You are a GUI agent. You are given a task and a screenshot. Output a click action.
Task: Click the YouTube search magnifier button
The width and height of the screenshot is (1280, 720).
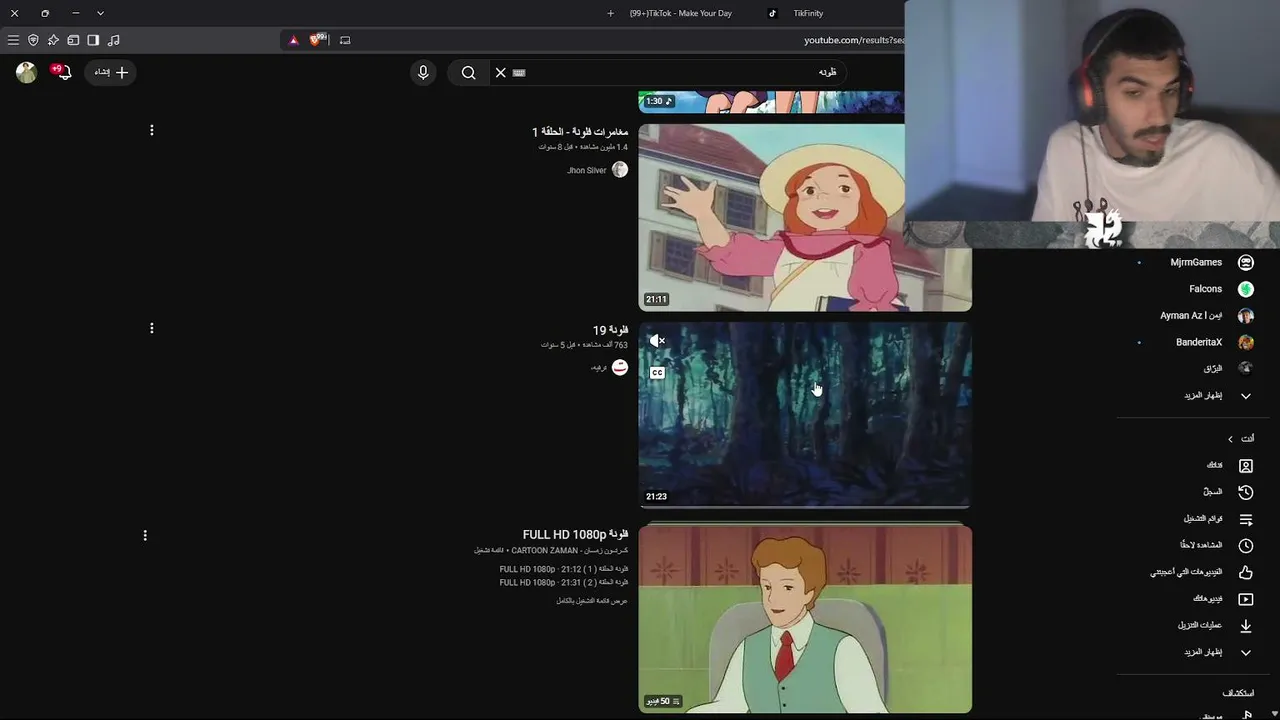click(x=468, y=72)
